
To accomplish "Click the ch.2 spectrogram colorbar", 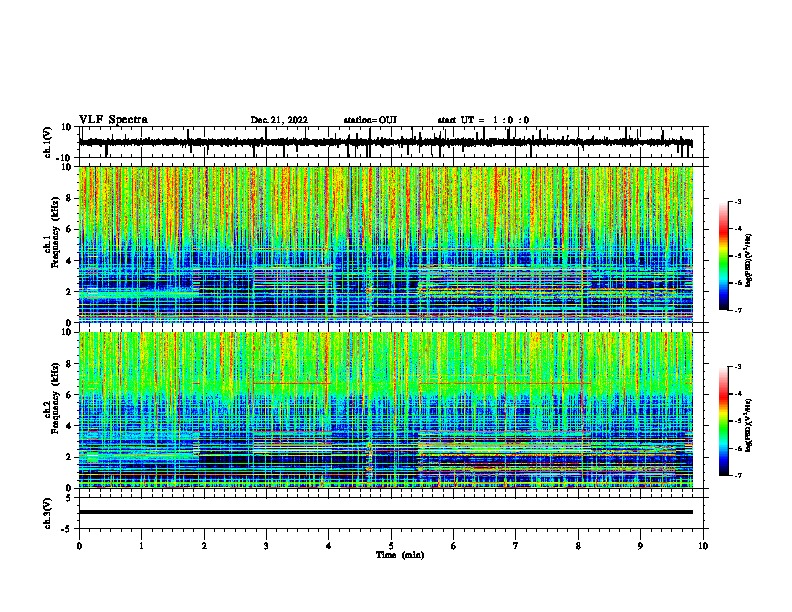I will pos(723,421).
